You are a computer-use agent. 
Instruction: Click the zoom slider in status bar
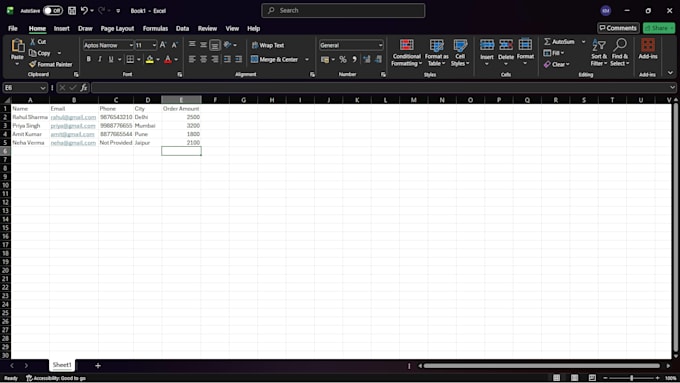pyautogui.click(x=631, y=378)
